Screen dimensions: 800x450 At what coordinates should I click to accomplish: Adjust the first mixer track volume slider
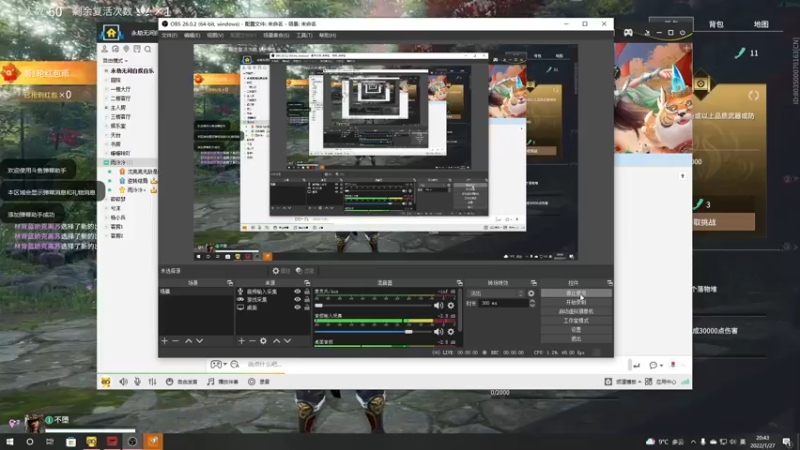click(373, 306)
